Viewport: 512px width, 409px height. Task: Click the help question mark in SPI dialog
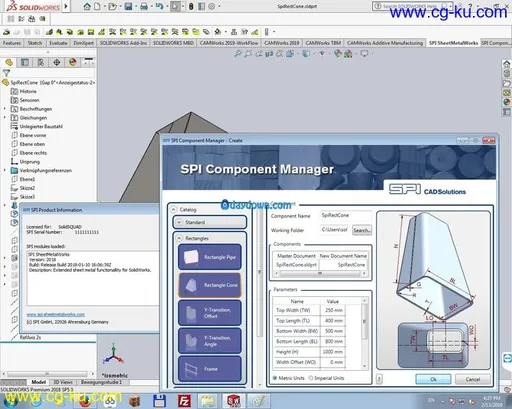379,379
